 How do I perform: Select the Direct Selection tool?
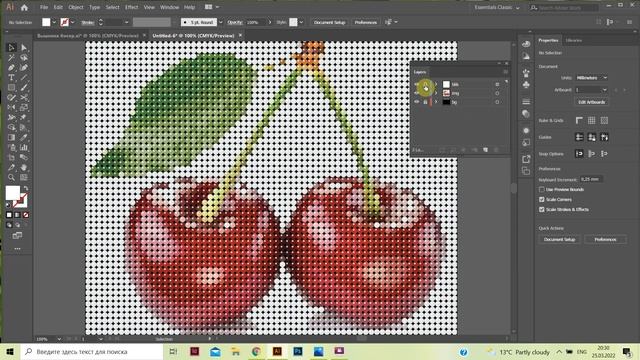click(24, 48)
